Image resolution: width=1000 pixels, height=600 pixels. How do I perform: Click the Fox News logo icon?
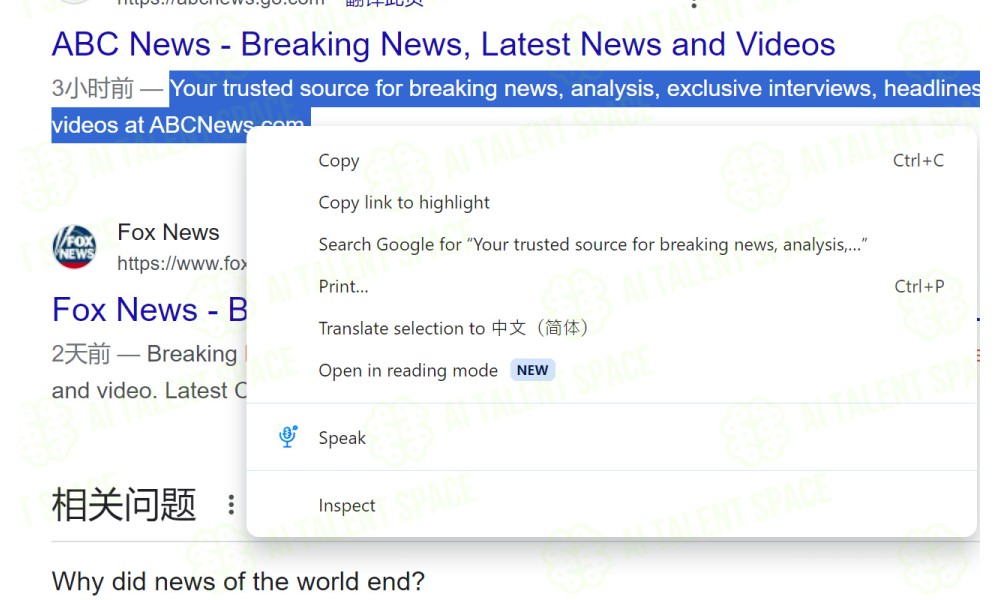(x=75, y=247)
